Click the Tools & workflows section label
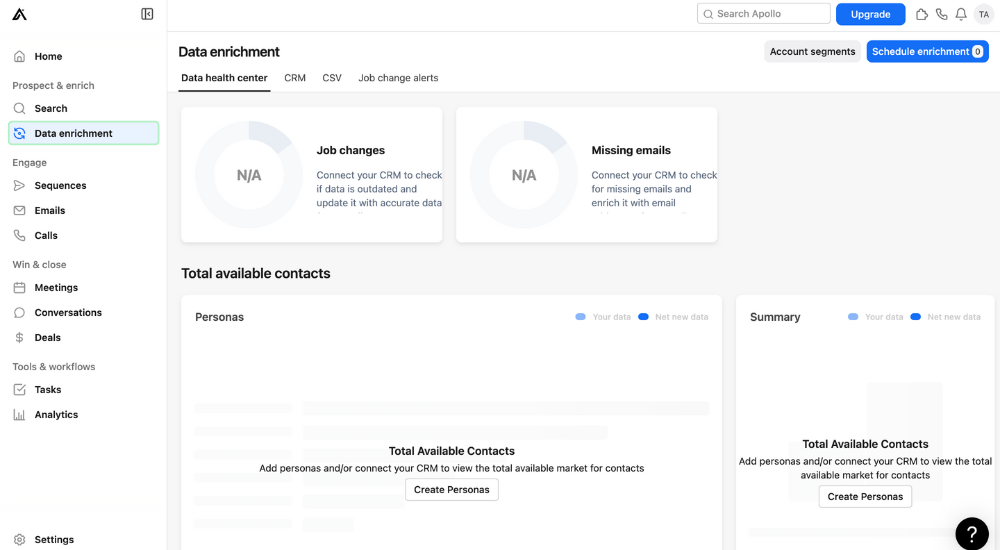This screenshot has height=550, width=1000. [x=54, y=367]
